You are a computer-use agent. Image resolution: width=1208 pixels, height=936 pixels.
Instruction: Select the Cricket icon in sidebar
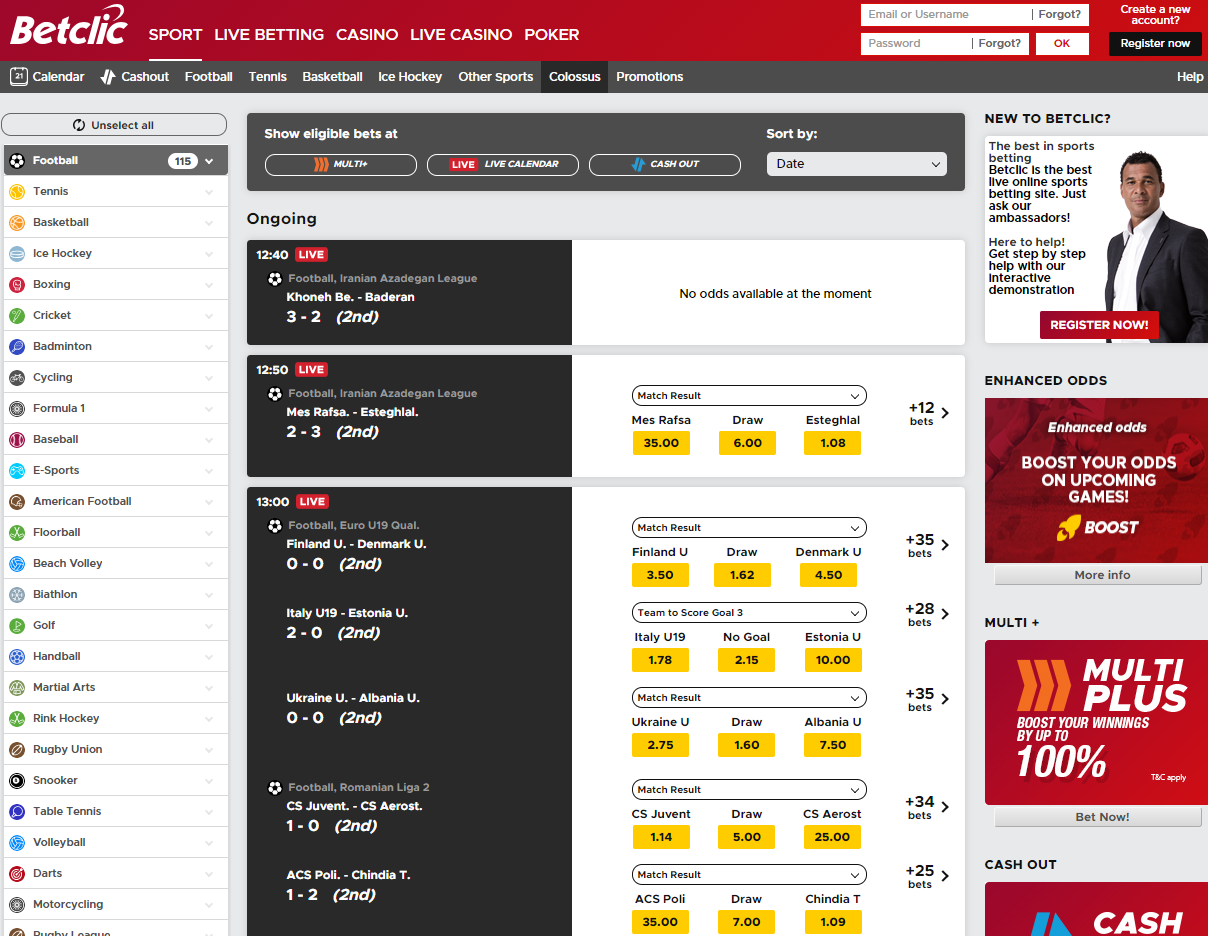point(17,315)
